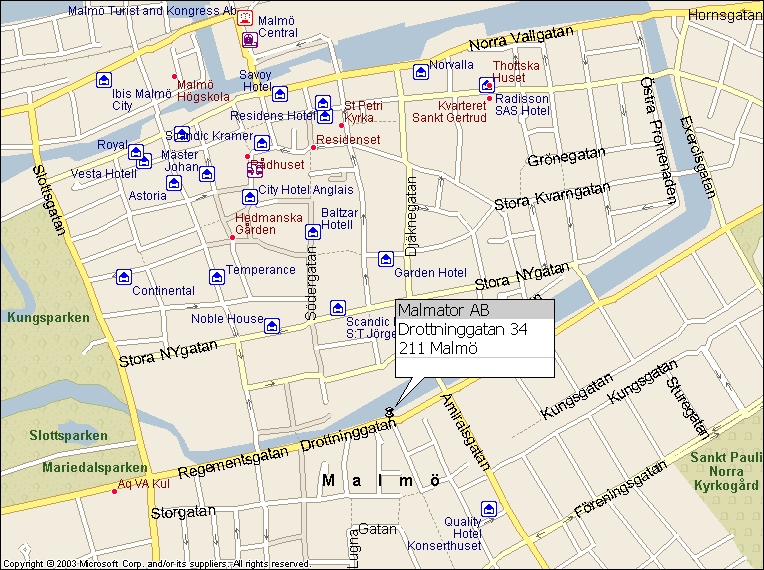Click hotel icon right after Scandic Kramer label

pyautogui.click(x=262, y=143)
